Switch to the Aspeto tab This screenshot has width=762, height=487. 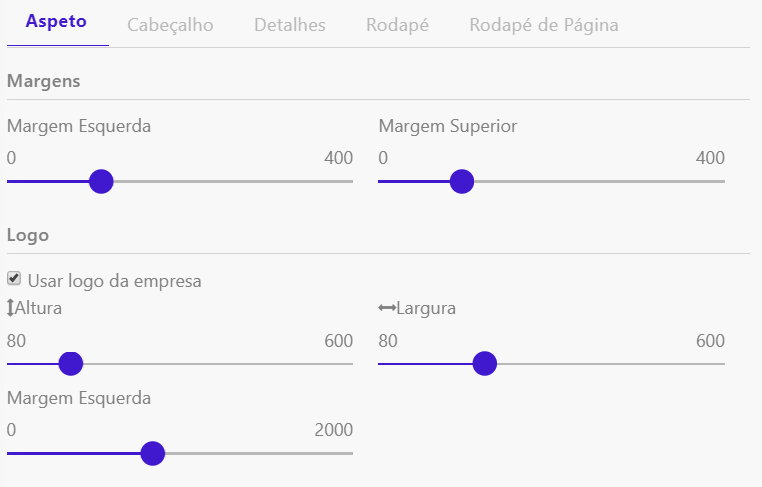56,22
